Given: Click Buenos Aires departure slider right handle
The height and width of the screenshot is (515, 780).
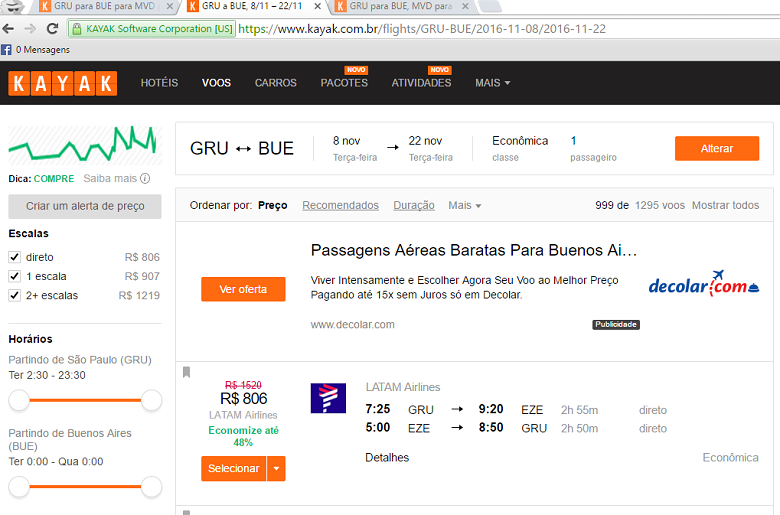Looking at the screenshot, I should (x=151, y=487).
